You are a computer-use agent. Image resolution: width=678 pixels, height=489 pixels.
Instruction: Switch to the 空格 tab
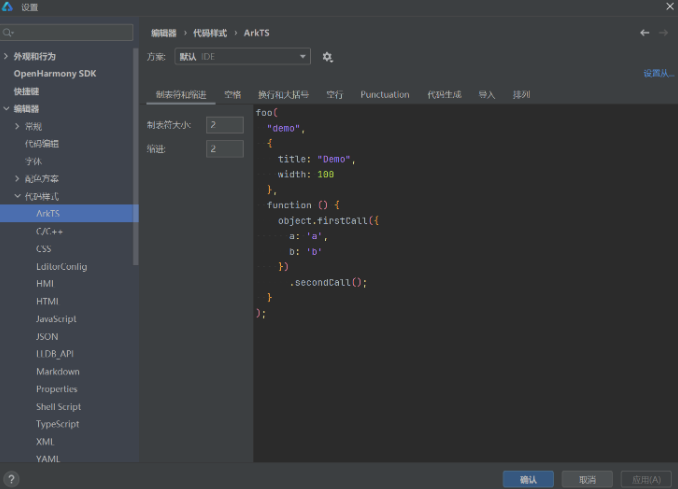tap(233, 95)
